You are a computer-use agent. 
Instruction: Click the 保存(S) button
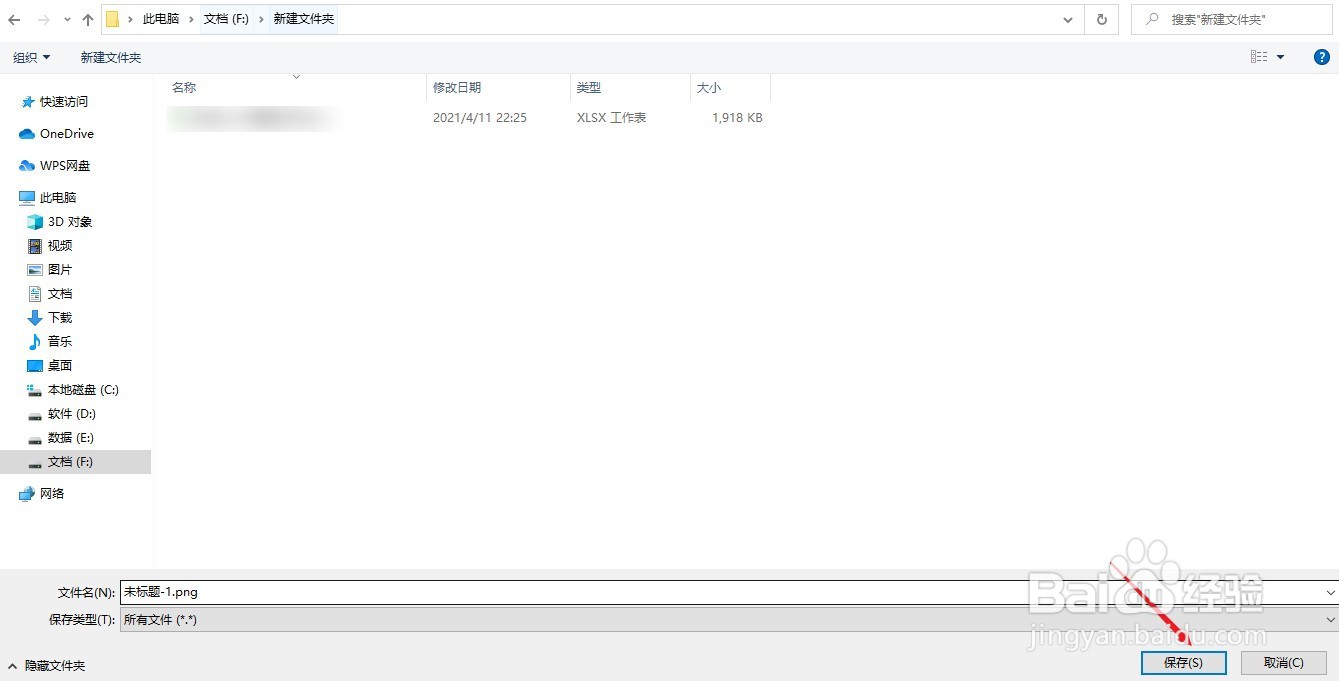tap(1183, 662)
